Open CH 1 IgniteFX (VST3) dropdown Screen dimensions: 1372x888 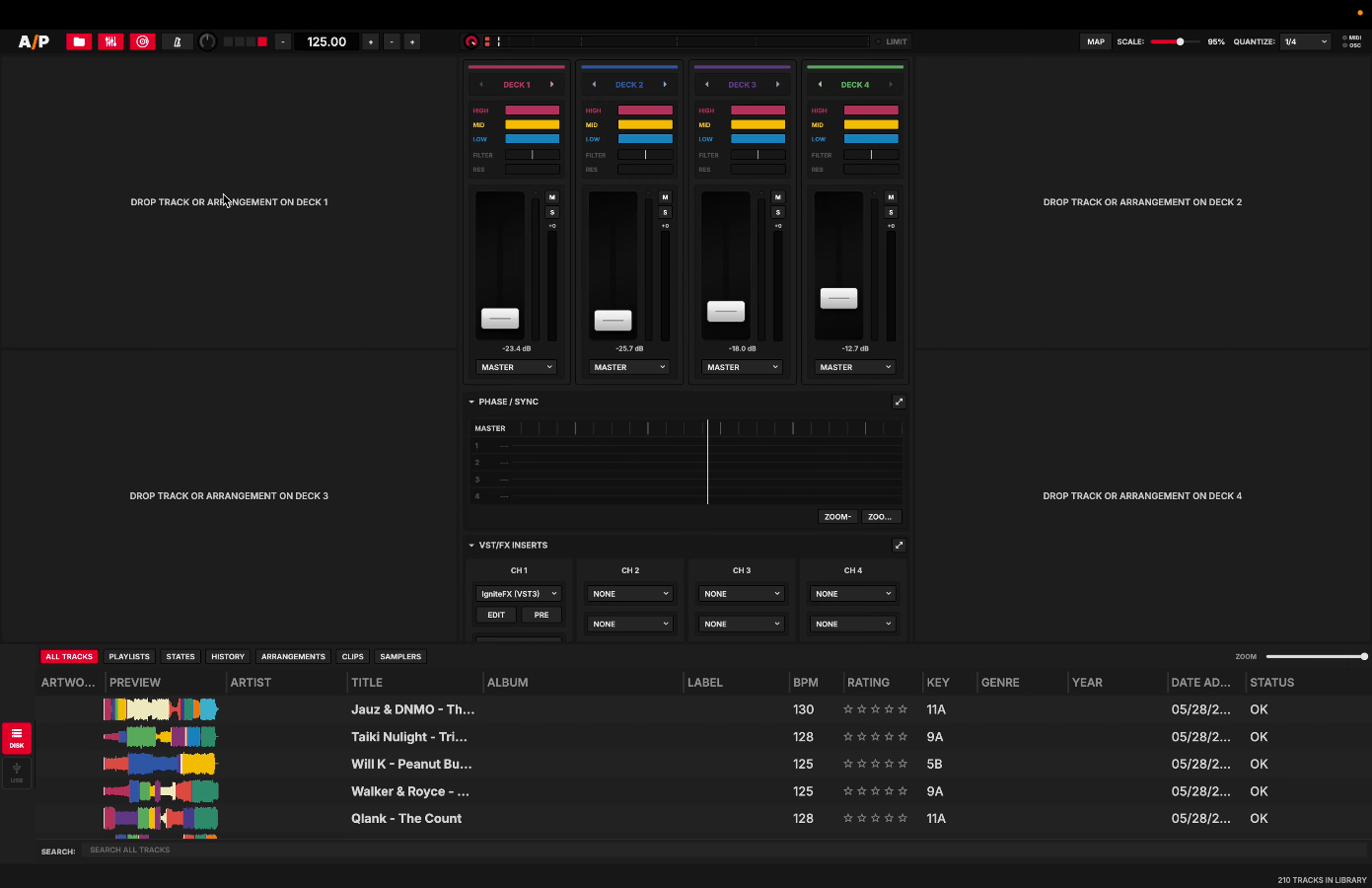519,594
